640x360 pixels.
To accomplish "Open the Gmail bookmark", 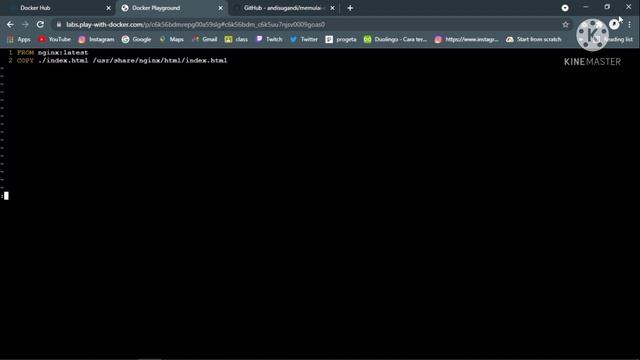I will [204, 39].
